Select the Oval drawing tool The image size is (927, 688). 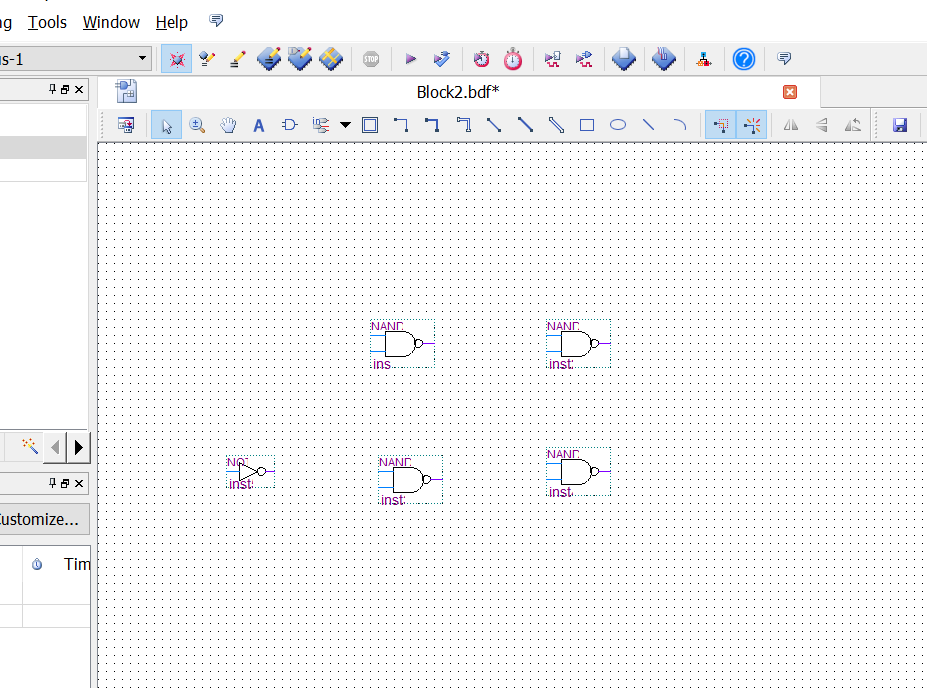point(618,125)
